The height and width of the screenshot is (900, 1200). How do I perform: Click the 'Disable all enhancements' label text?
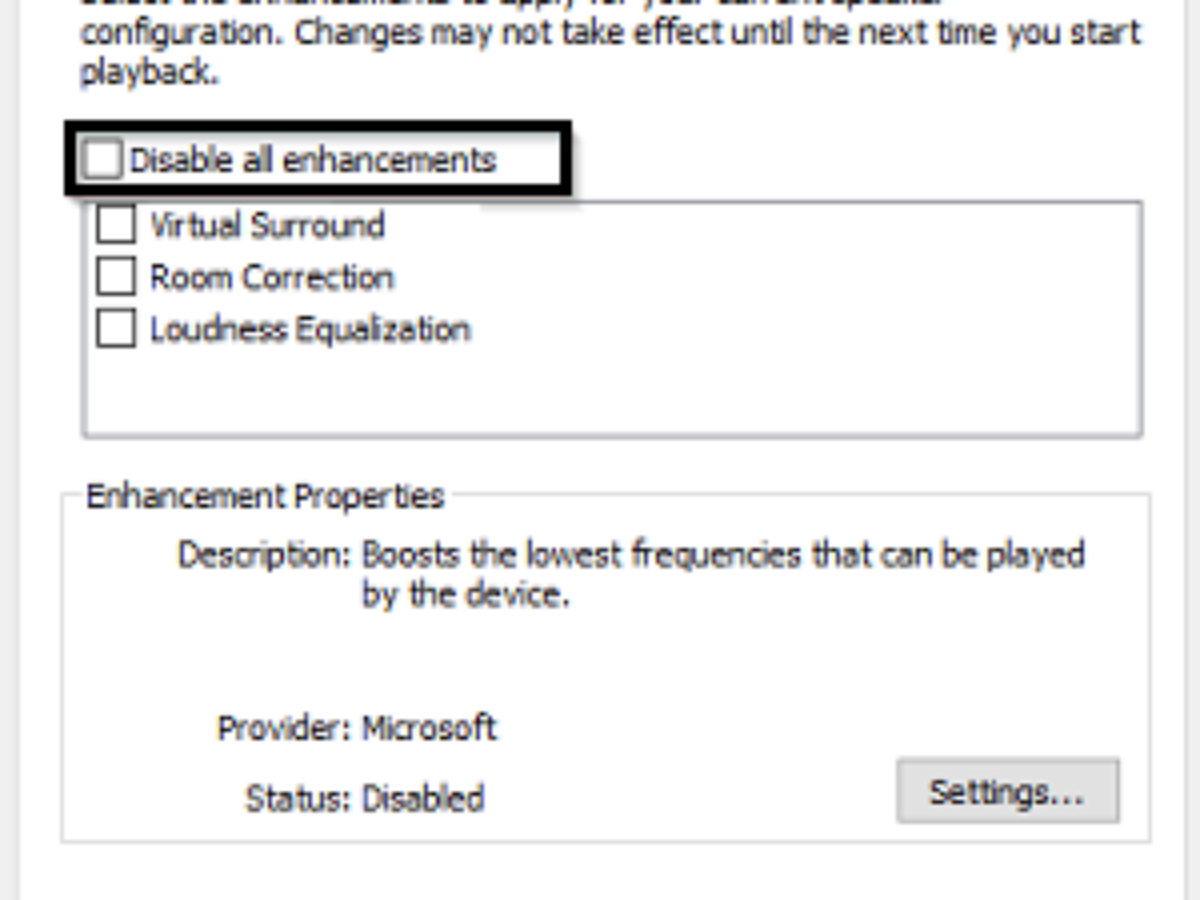click(x=312, y=160)
